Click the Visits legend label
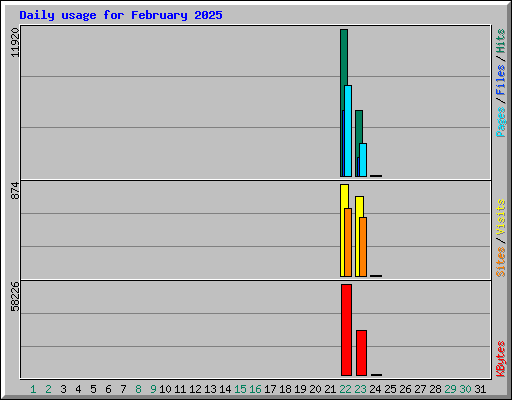Viewport: 512px width, 400px height. [500, 217]
